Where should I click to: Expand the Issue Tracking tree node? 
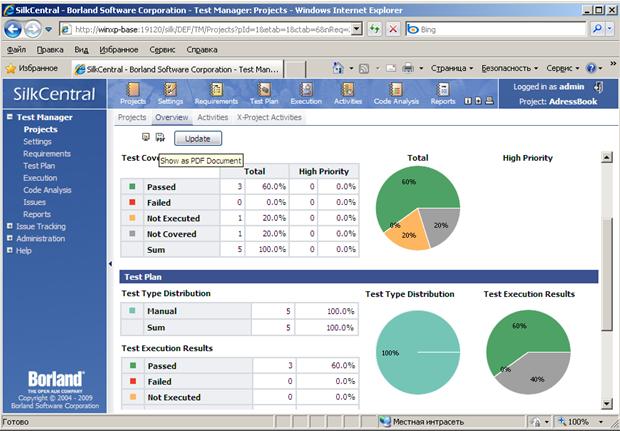10,226
